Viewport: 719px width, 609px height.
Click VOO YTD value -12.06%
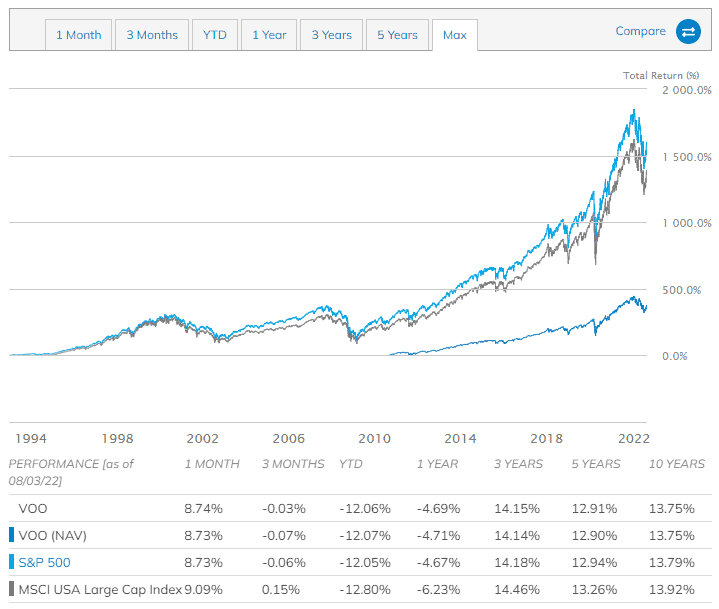click(x=365, y=509)
